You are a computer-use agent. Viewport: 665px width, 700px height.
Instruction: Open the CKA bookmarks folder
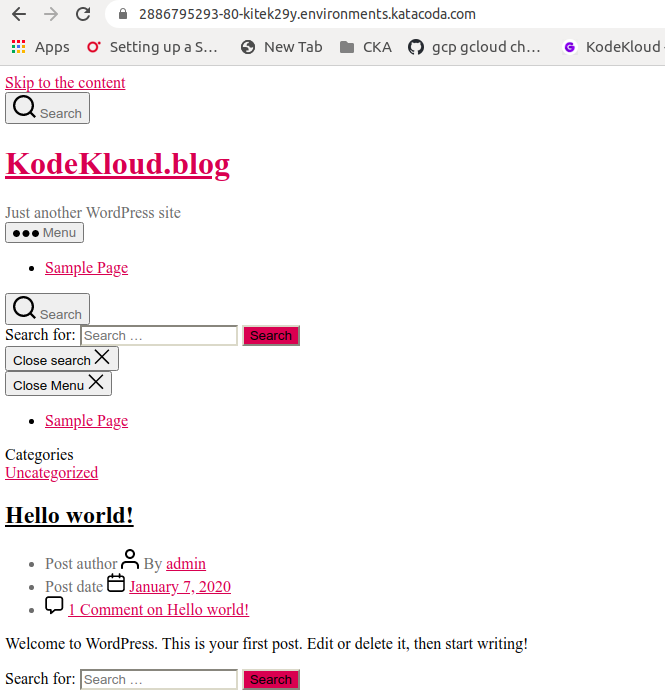pos(366,47)
